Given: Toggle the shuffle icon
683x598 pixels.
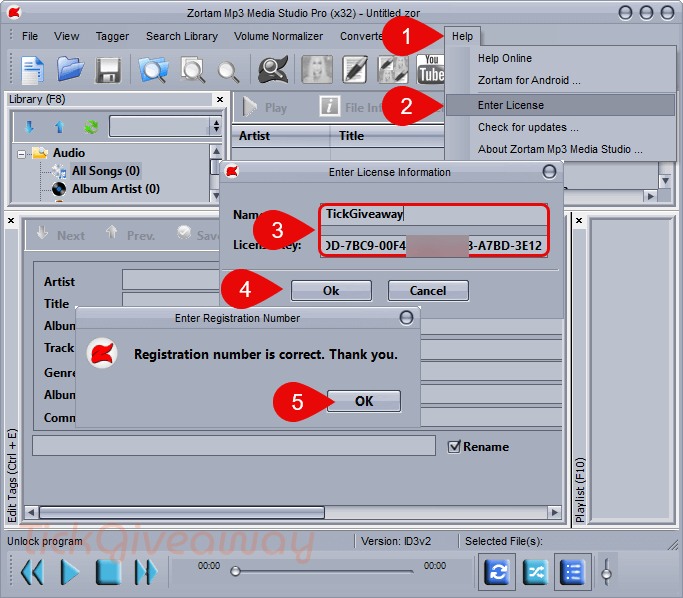Looking at the screenshot, I should coord(535,572).
